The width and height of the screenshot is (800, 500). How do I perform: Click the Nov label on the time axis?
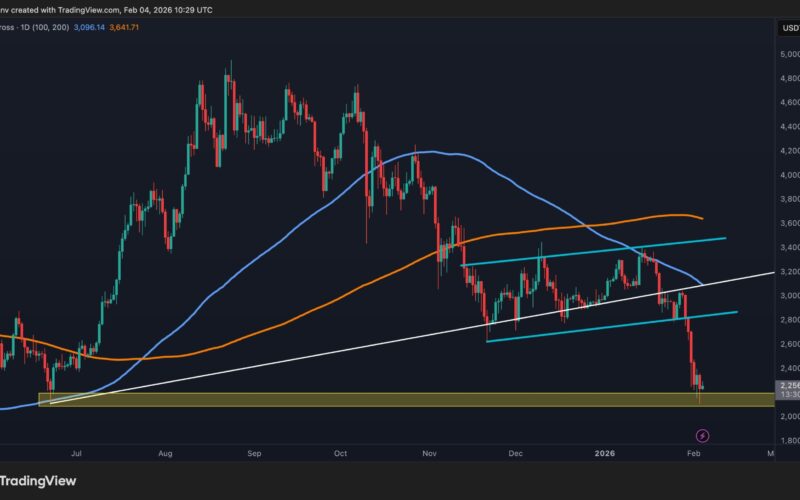click(430, 453)
